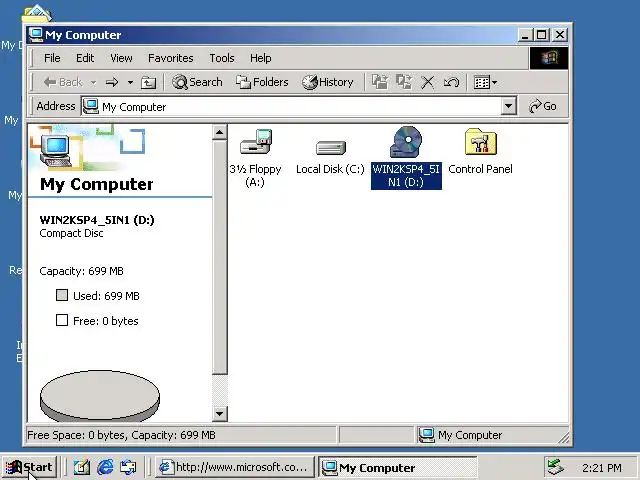Click the 'Used: 699 MB' legend swatch
Screen dimensions: 640x480
62,295
